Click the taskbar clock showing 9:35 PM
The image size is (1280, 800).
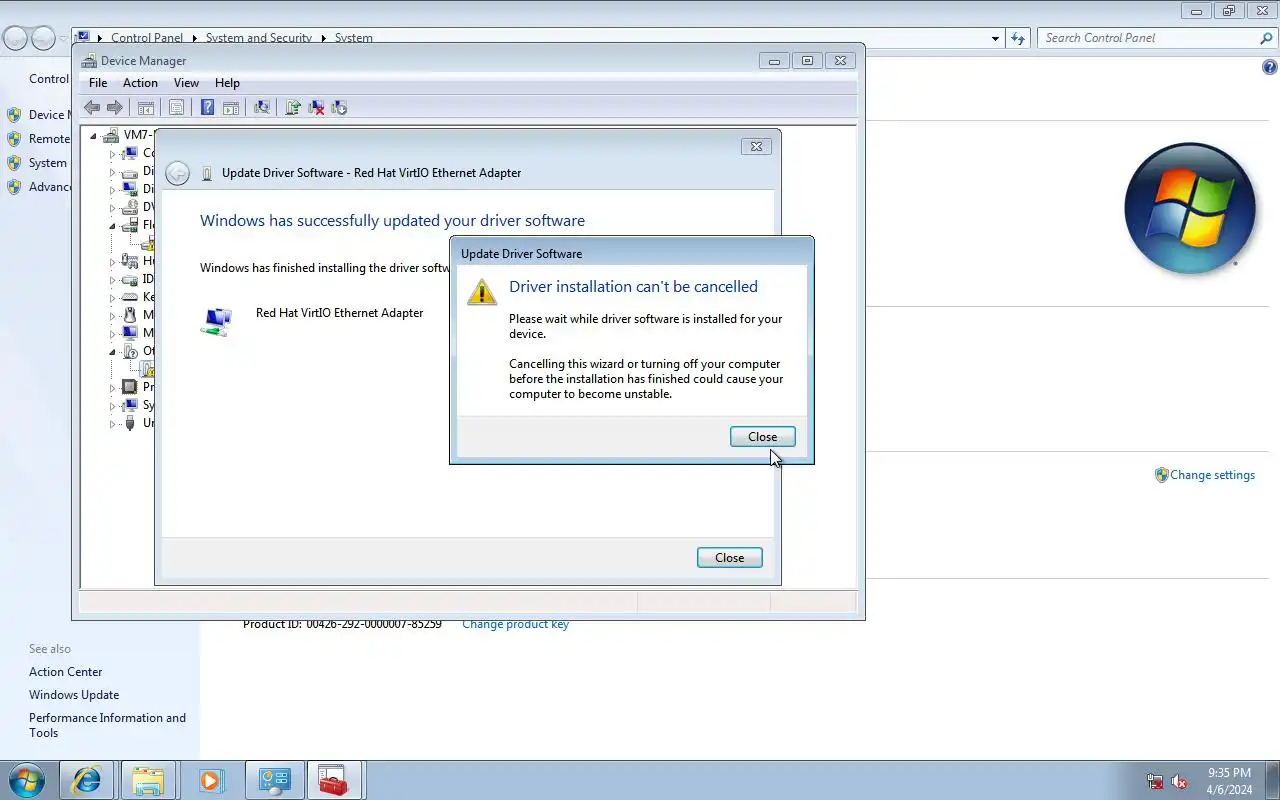(x=1229, y=781)
